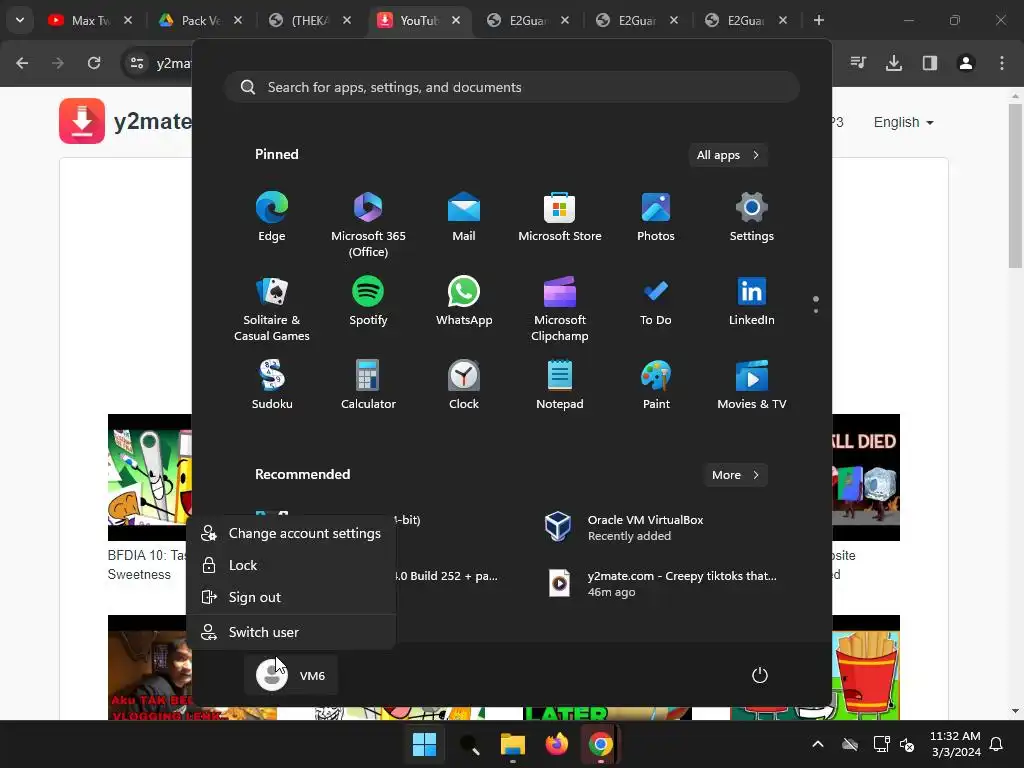Screen dimensions: 1024x768
Task: Open the To Do app
Action: pyautogui.click(x=656, y=302)
